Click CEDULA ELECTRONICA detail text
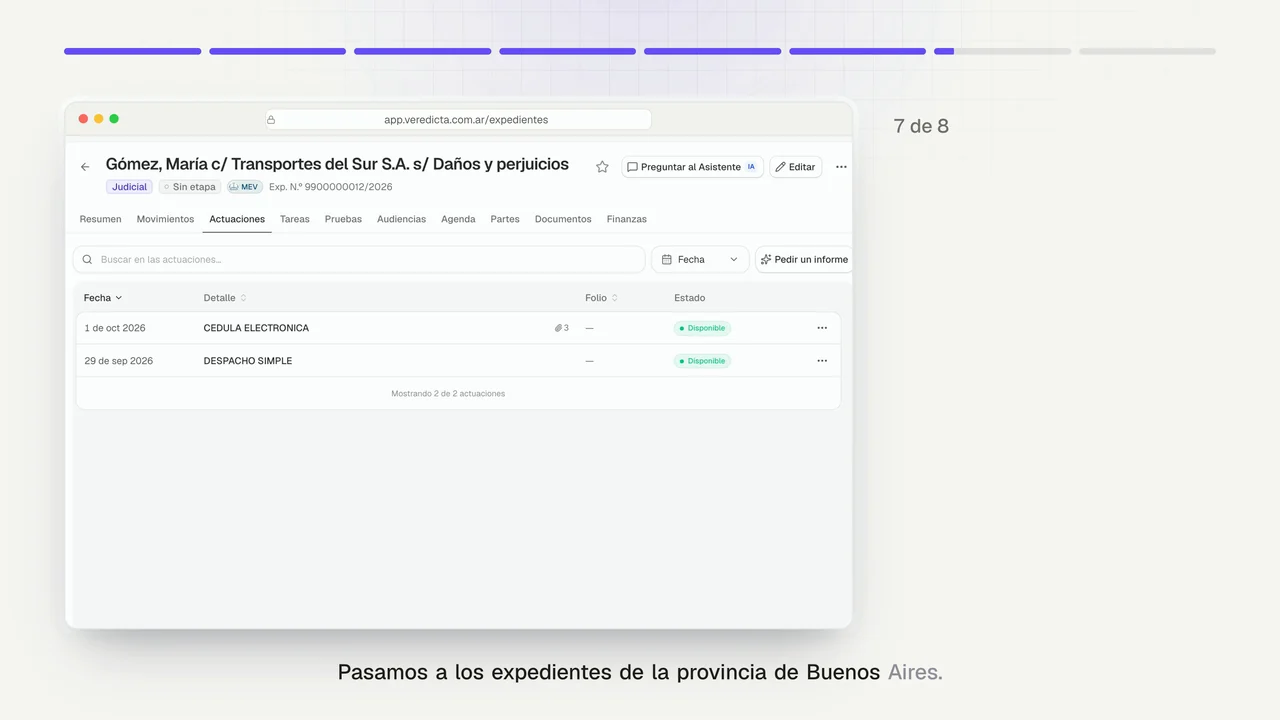Viewport: 1280px width, 720px height. click(256, 328)
